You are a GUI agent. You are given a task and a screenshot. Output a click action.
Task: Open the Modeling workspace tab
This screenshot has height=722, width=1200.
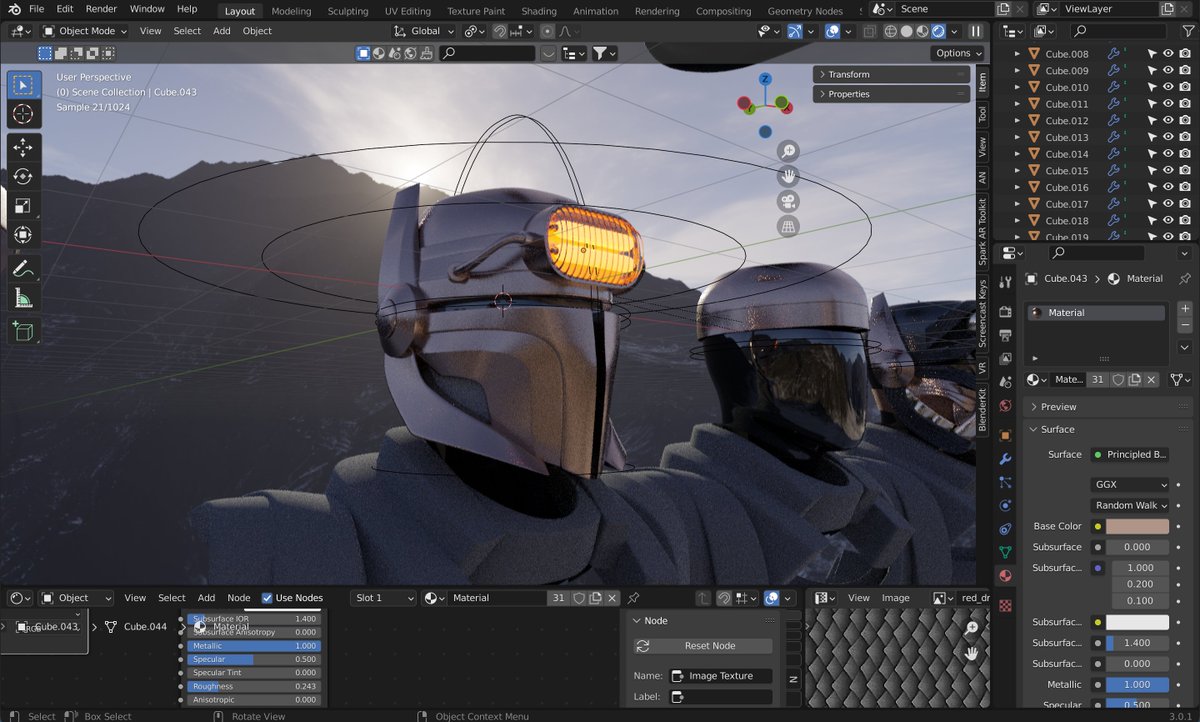(x=291, y=11)
